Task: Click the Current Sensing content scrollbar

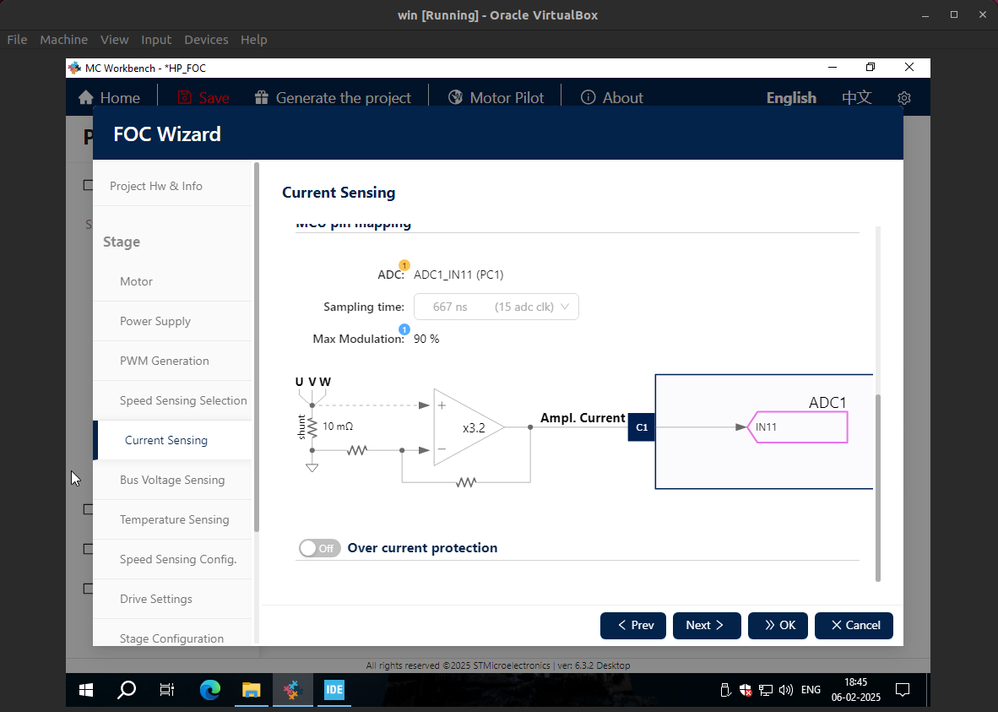Action: point(878,487)
